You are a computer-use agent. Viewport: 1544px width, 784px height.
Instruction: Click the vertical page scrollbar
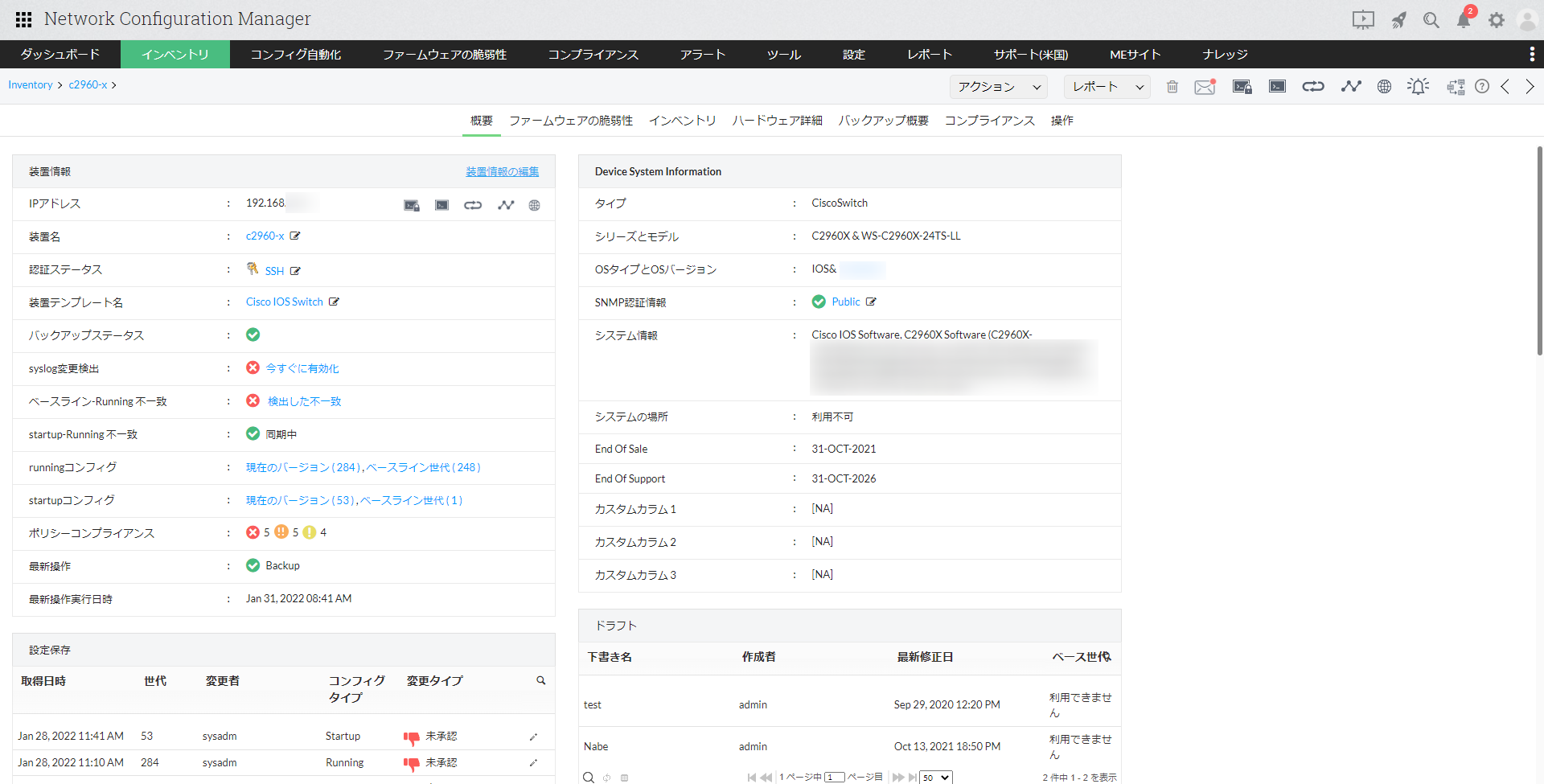pyautogui.click(x=1539, y=251)
